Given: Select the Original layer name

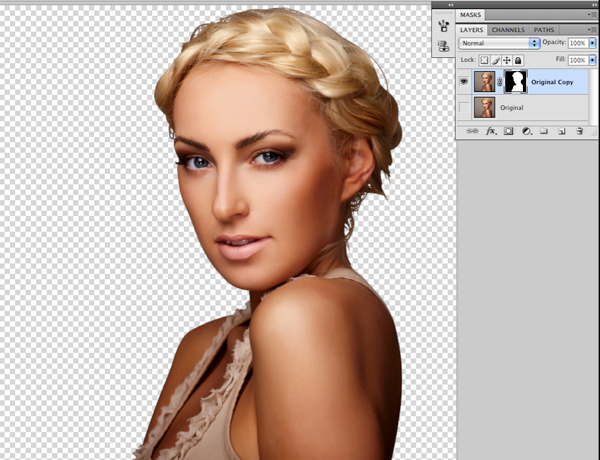Looking at the screenshot, I should (512, 108).
